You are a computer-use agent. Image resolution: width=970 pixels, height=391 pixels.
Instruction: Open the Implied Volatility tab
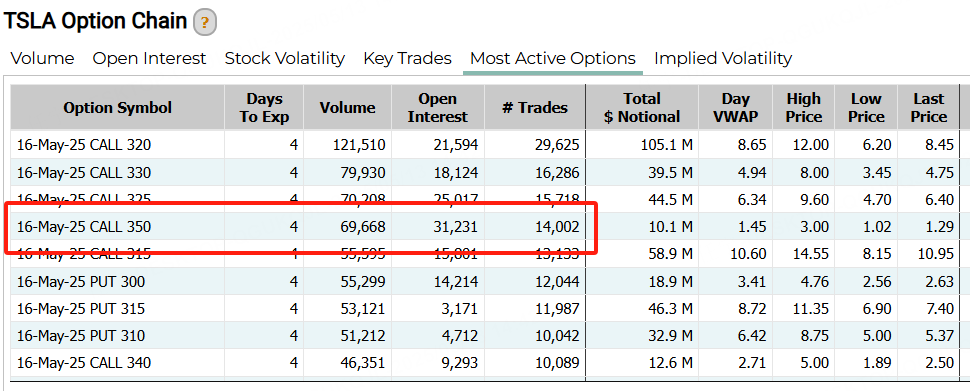click(723, 59)
